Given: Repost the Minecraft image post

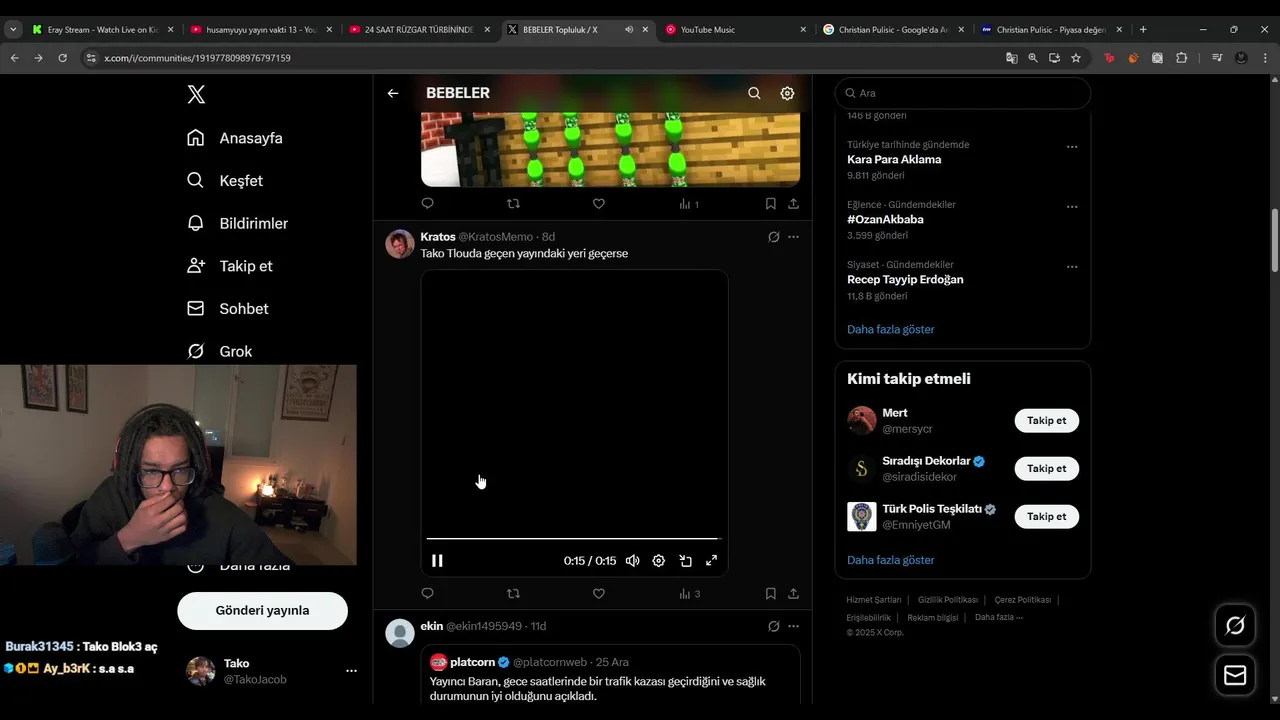Looking at the screenshot, I should (513, 204).
